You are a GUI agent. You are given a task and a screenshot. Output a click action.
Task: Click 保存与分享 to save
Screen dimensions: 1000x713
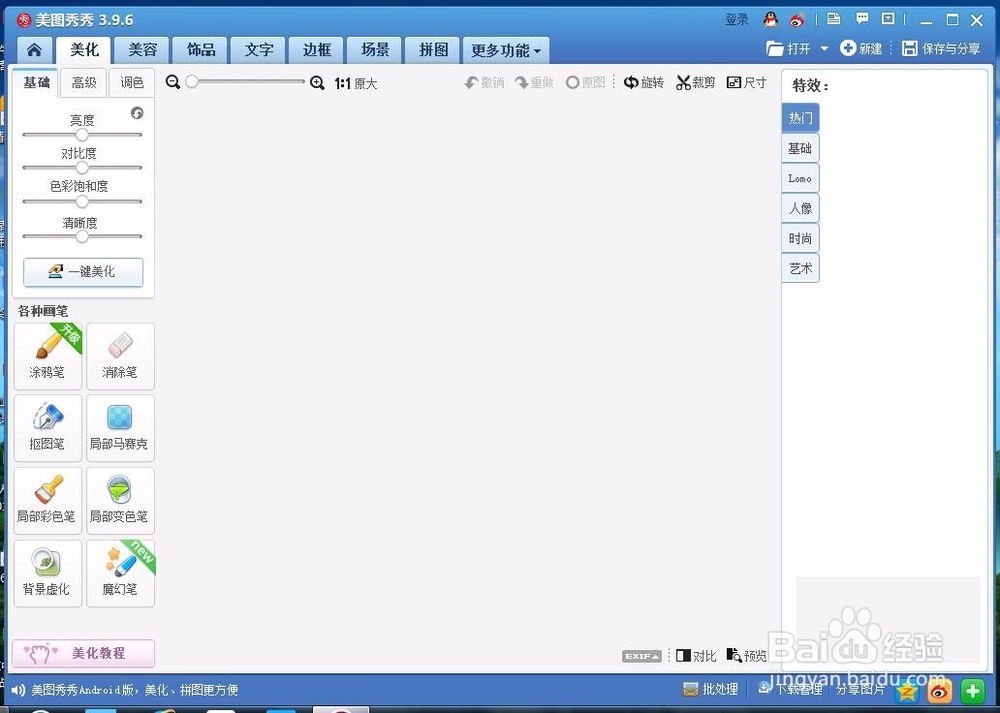(x=941, y=48)
